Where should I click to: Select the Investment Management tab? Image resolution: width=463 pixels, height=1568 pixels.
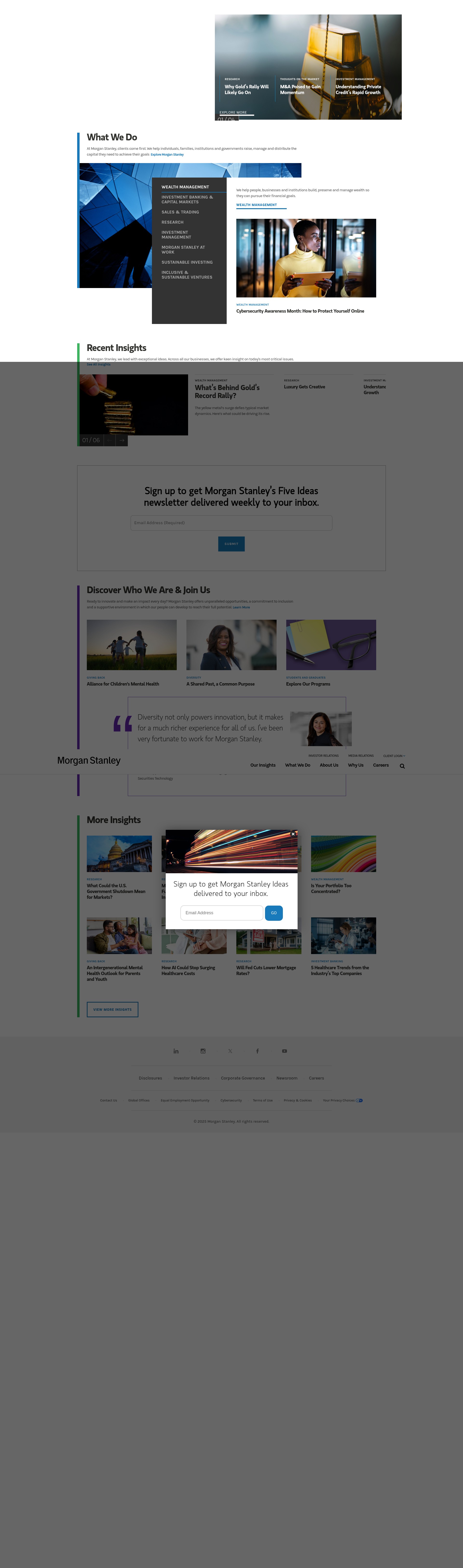coord(177,235)
